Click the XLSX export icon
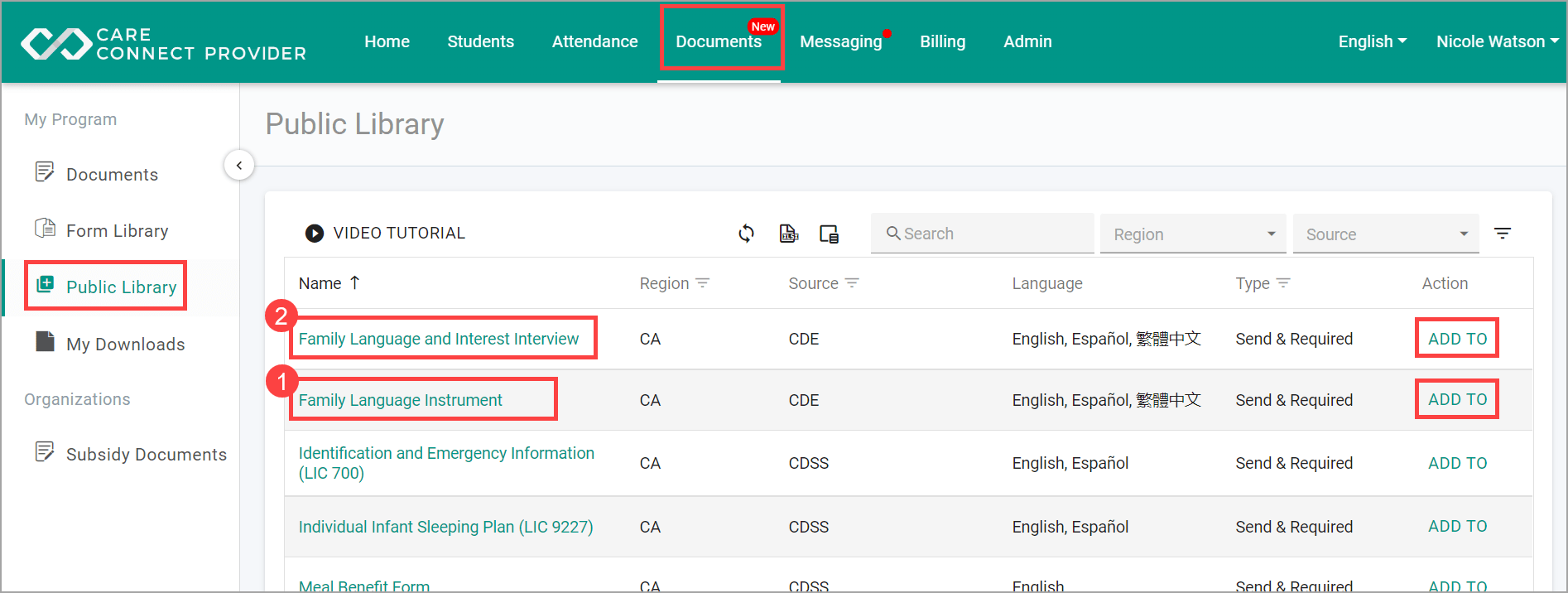The image size is (1568, 593). 788,234
